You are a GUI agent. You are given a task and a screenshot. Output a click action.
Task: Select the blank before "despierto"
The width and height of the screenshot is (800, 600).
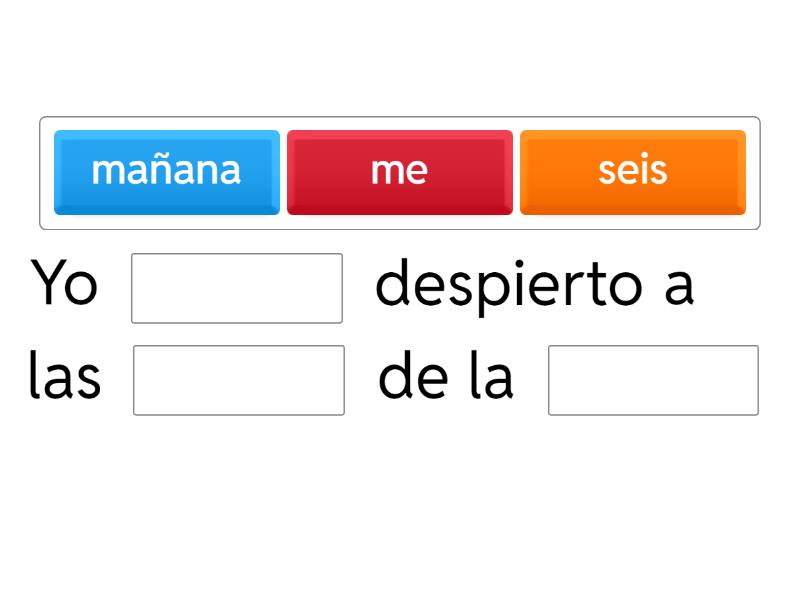[237, 288]
